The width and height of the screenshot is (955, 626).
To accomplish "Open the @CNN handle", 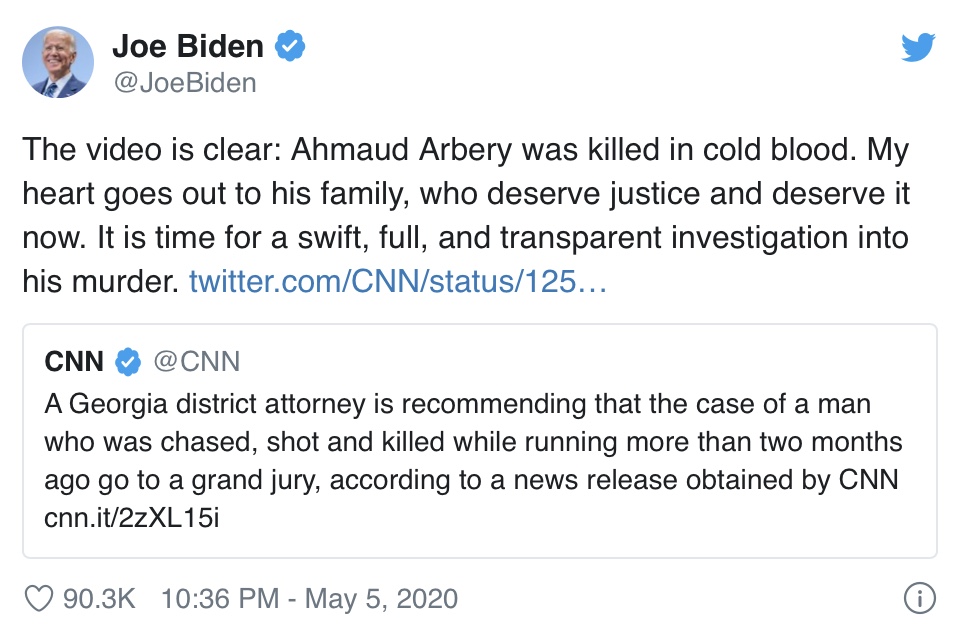I will click(x=197, y=362).
